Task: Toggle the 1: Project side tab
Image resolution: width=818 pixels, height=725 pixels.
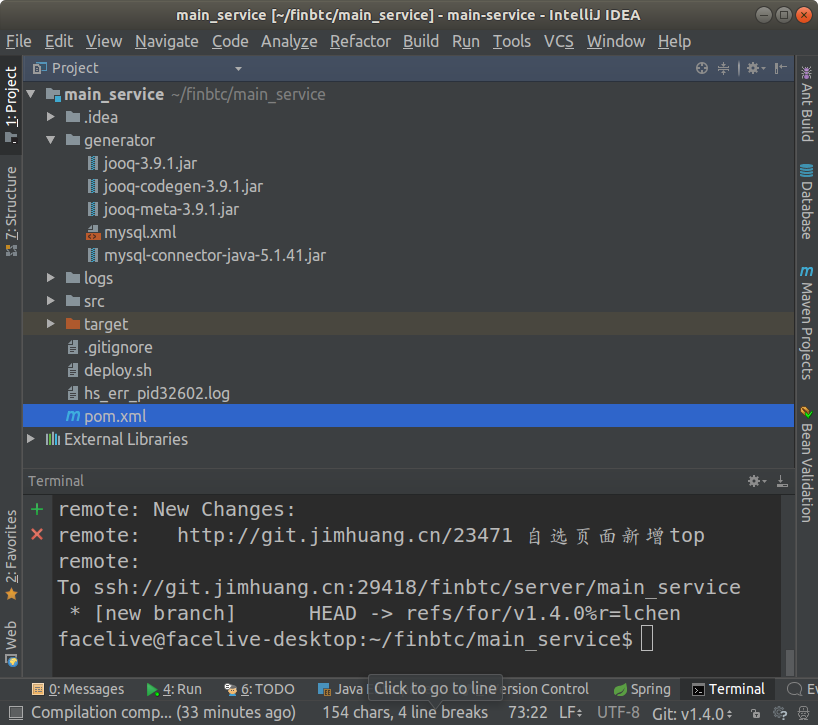Action: point(11,104)
